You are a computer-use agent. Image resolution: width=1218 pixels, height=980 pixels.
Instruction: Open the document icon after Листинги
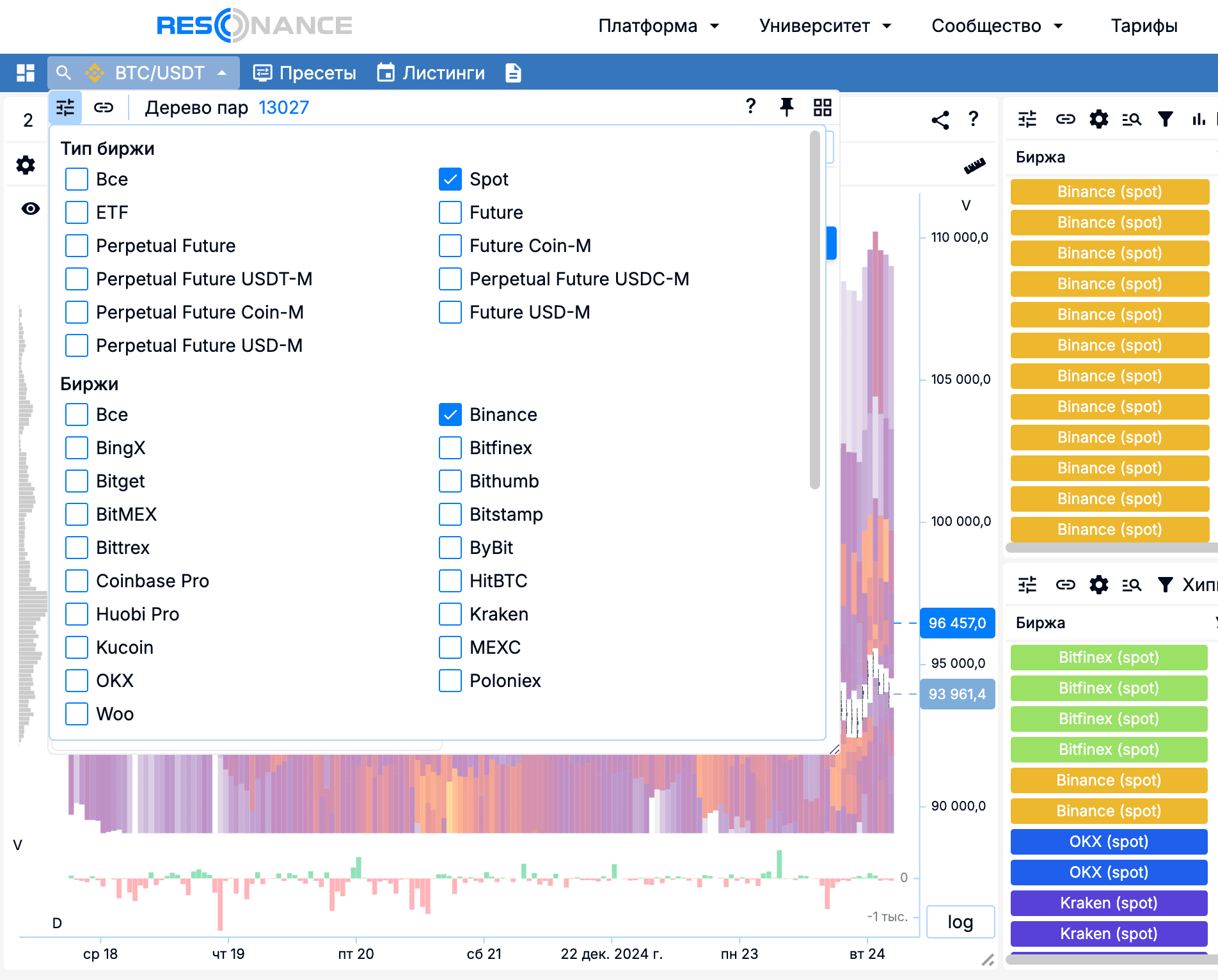pyautogui.click(x=513, y=73)
